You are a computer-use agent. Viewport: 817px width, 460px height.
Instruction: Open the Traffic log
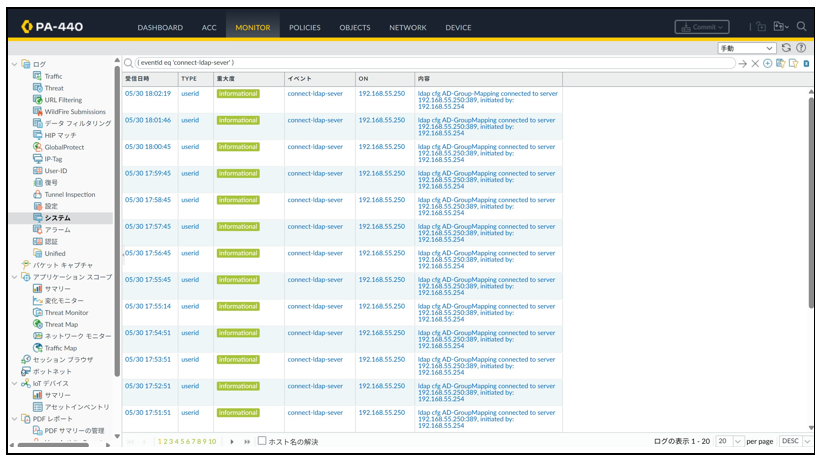[x=53, y=76]
